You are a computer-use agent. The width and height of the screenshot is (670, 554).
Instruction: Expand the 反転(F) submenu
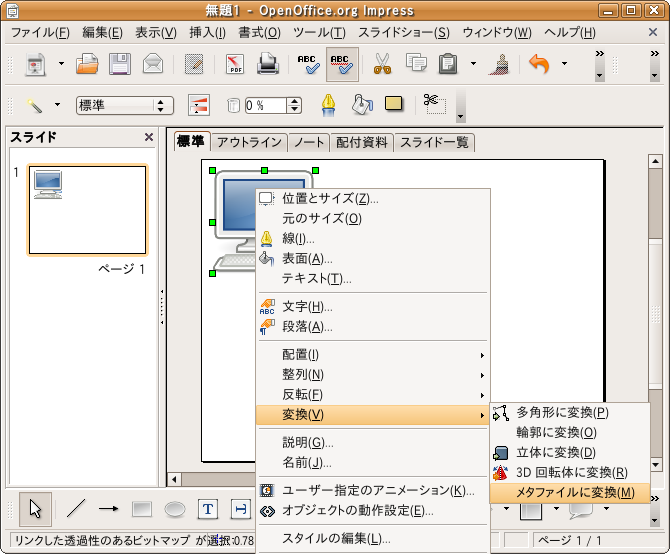[373, 395]
